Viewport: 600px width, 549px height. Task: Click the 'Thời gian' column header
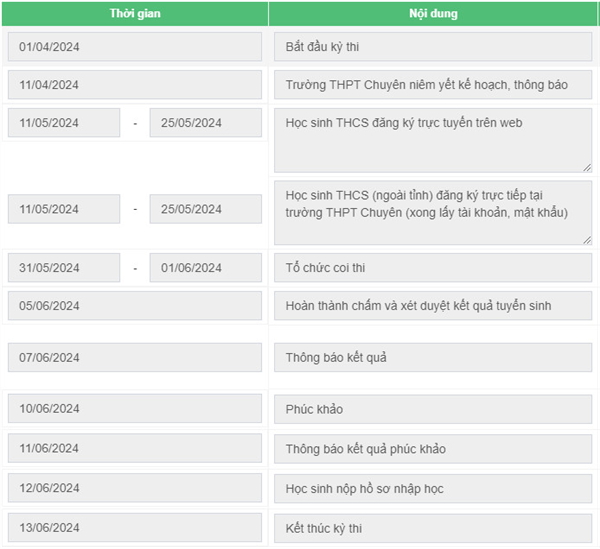point(135,14)
